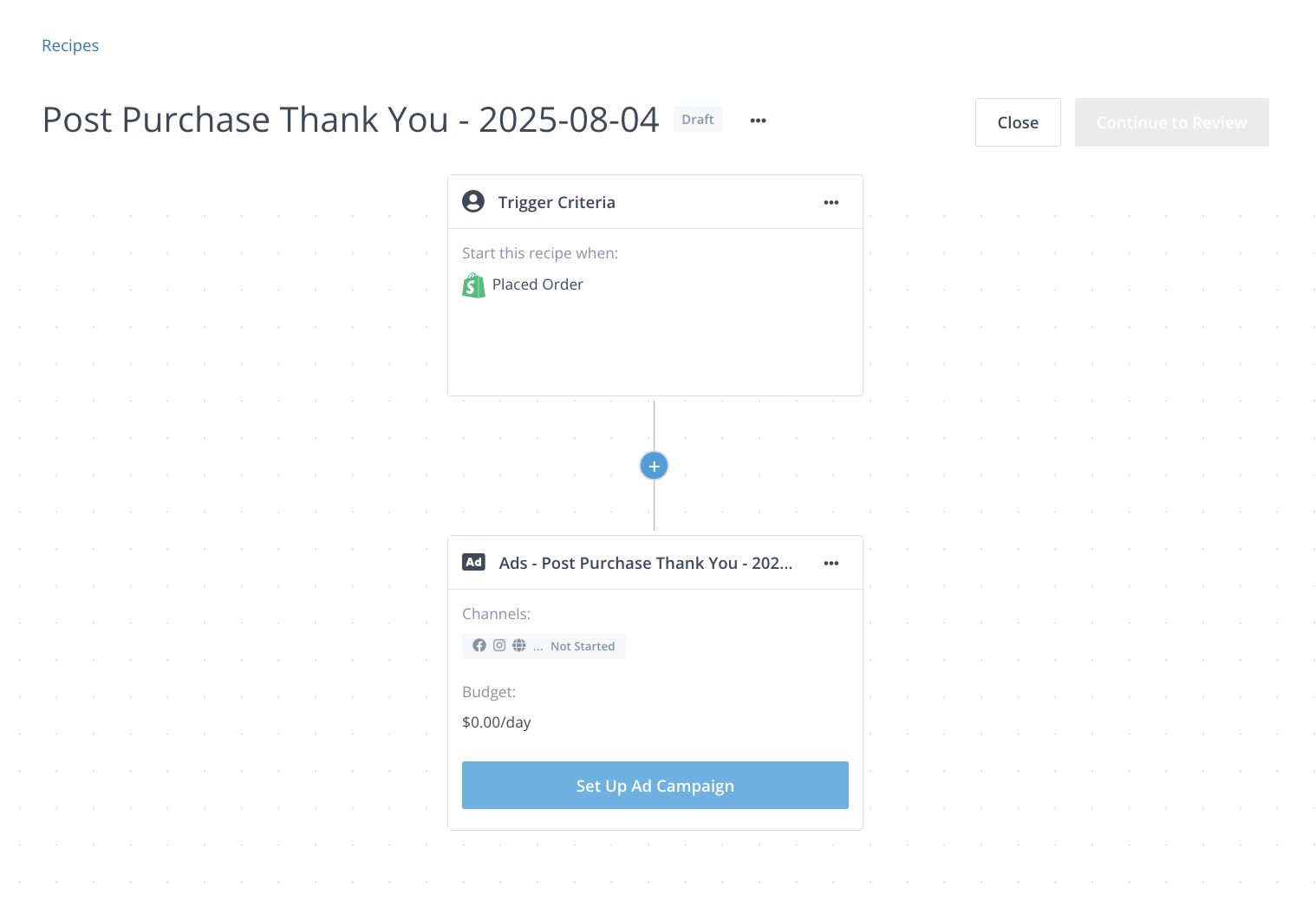Click the $0.00/day budget value
The height and width of the screenshot is (914, 1316).
496,722
